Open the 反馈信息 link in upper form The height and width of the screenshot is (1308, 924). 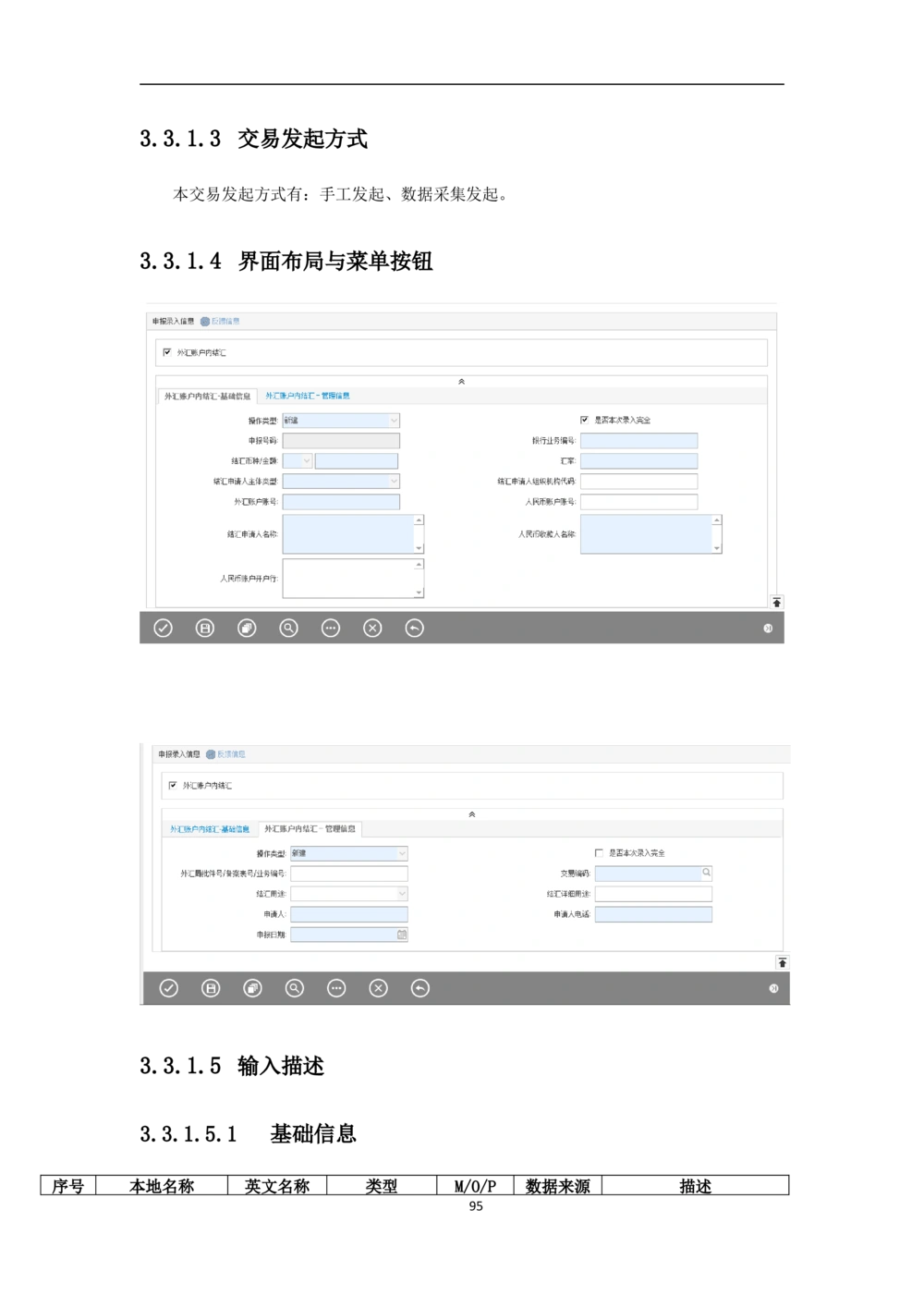tap(225, 321)
